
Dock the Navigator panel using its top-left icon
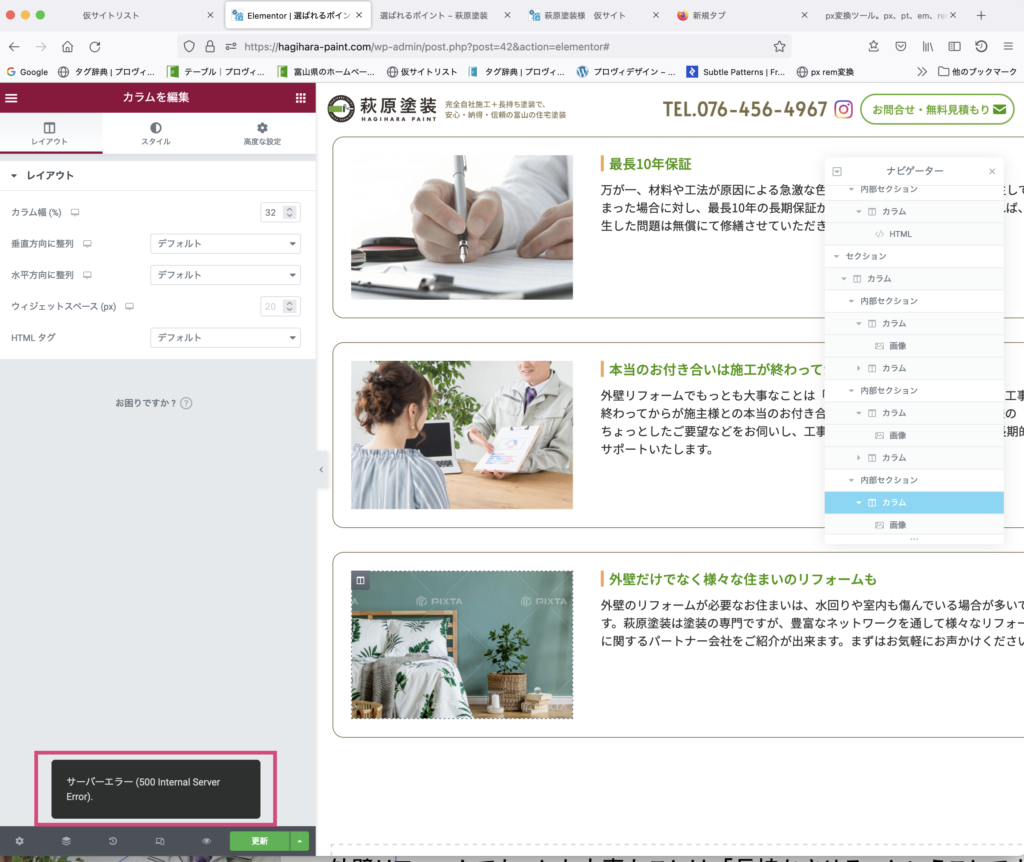pos(837,171)
